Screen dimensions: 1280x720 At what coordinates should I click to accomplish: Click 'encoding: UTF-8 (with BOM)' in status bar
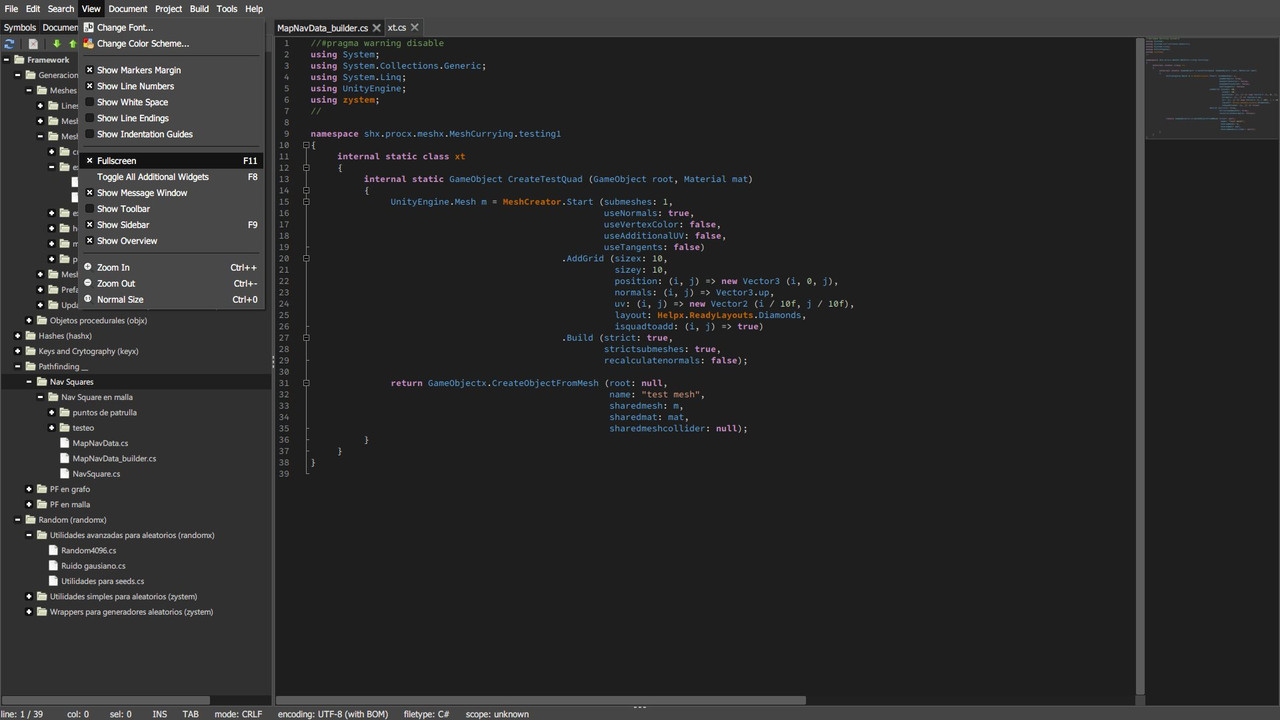(x=332, y=714)
